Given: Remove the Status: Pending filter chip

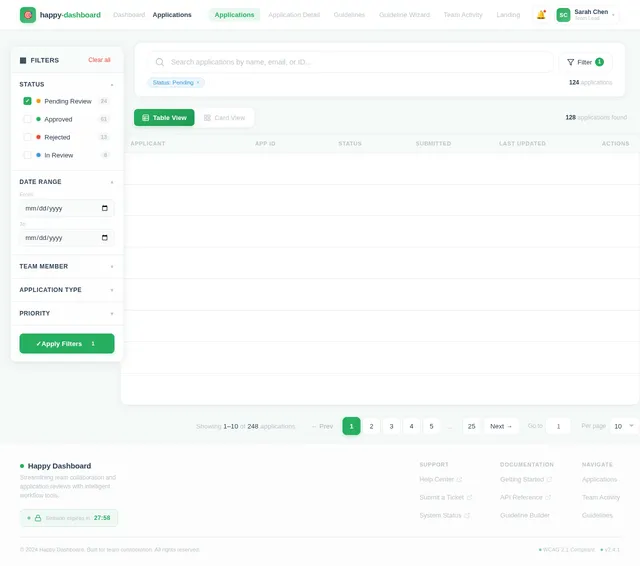Looking at the screenshot, I should click(198, 82).
